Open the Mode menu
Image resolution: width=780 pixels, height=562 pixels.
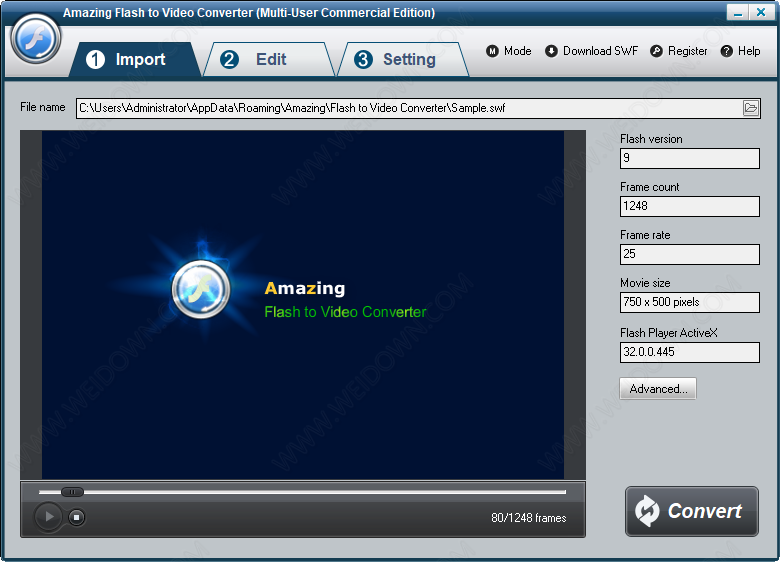coord(509,51)
